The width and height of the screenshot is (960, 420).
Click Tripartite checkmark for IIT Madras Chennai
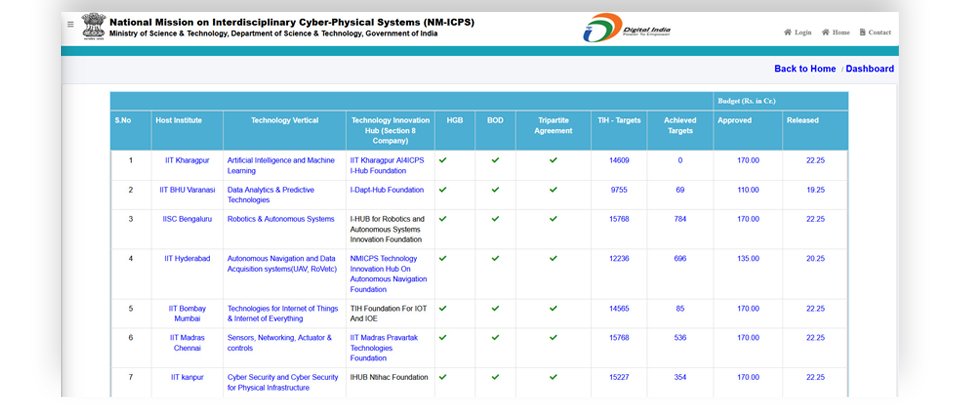click(553, 337)
